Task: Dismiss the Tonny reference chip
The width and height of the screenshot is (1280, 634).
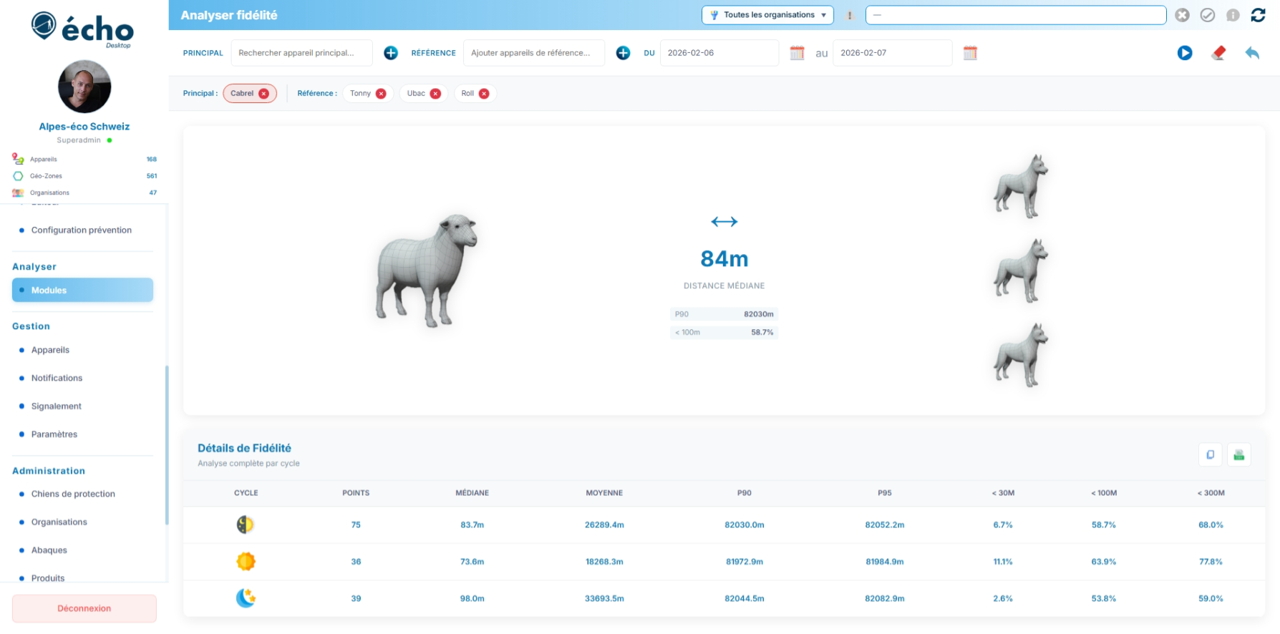Action: click(x=380, y=93)
